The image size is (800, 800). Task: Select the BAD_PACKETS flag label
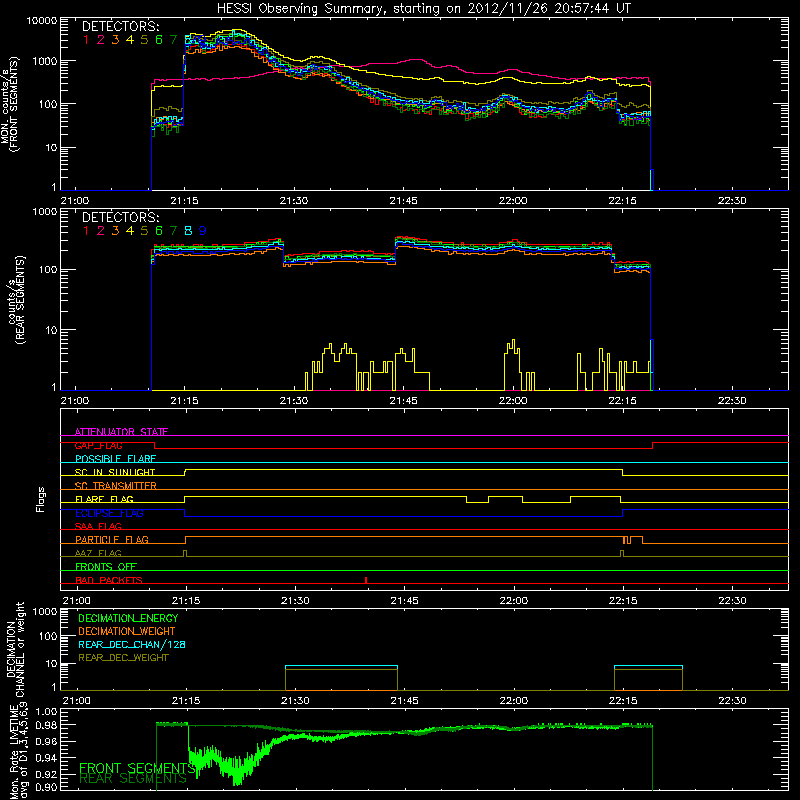pyautogui.click(x=109, y=580)
